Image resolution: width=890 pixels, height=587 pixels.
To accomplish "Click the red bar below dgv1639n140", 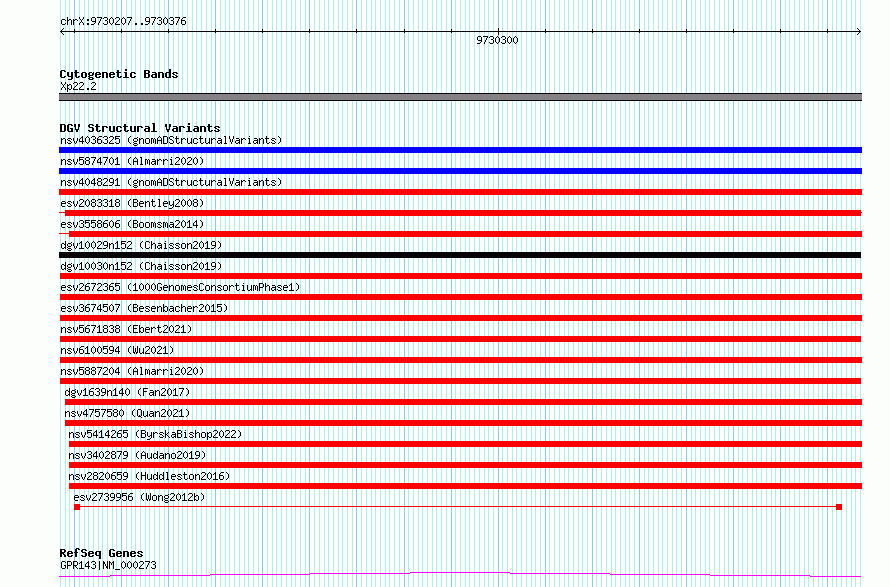I will coord(463,402).
